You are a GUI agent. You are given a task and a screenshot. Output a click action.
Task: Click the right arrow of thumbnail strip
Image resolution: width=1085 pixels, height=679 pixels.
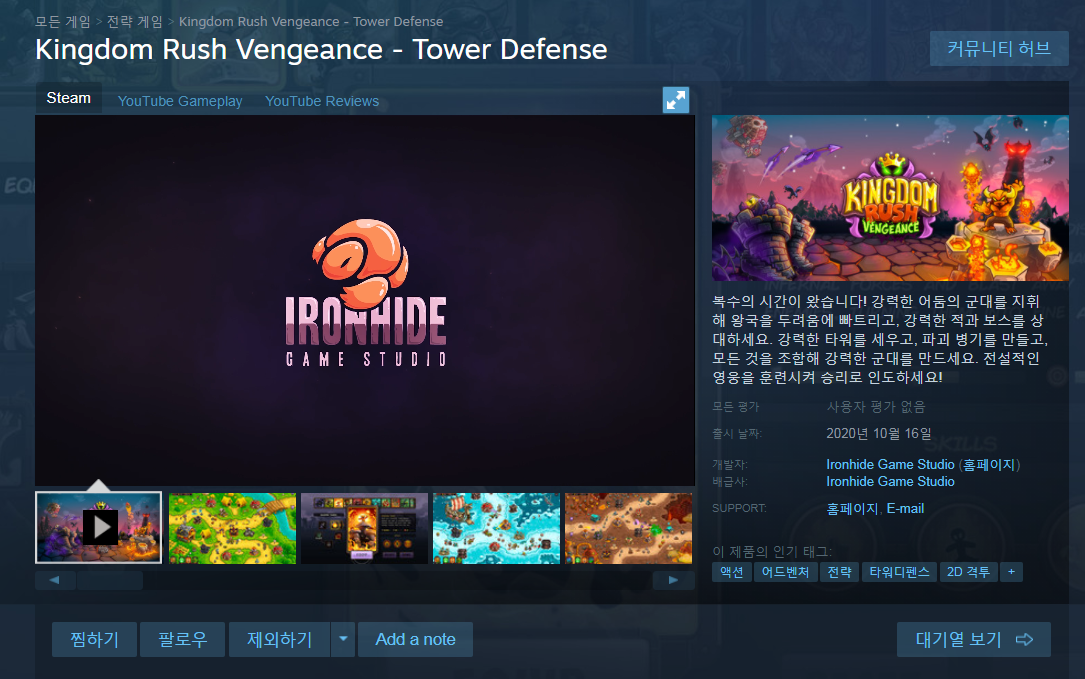[x=673, y=580]
